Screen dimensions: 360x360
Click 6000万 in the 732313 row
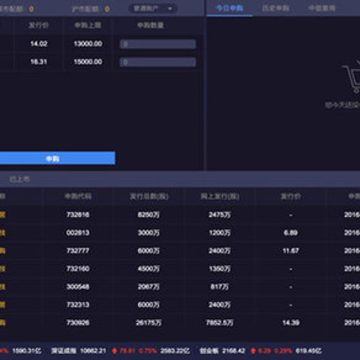pyautogui.click(x=149, y=305)
